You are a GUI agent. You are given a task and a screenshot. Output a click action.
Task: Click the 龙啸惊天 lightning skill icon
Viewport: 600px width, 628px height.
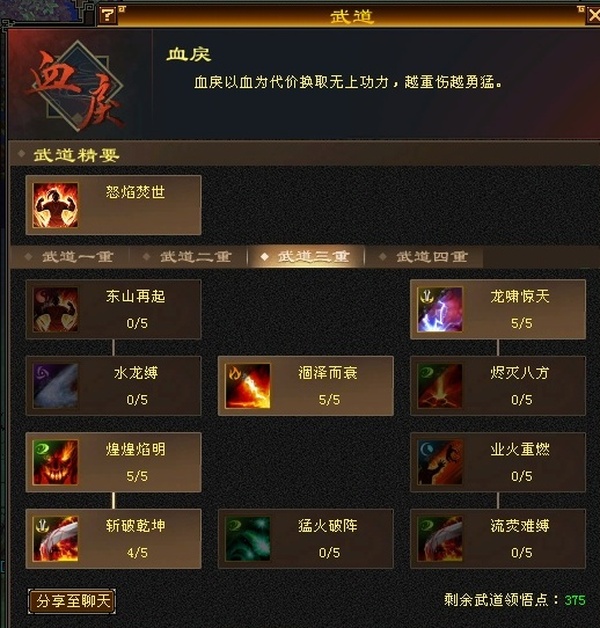coord(440,309)
